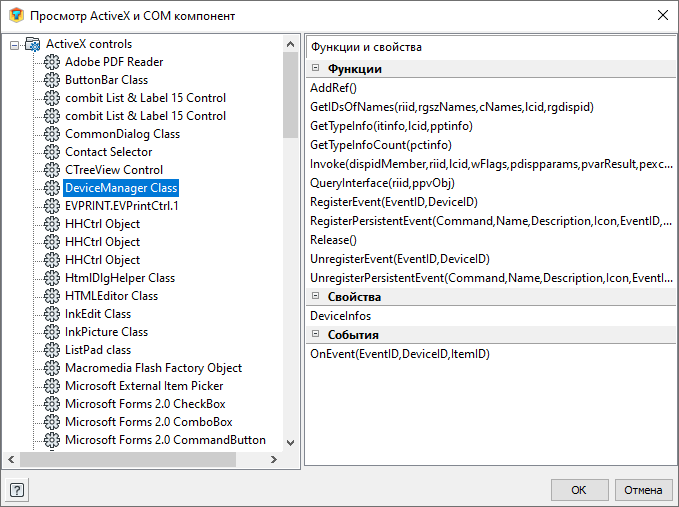Open help with the question mark icon

17,490
